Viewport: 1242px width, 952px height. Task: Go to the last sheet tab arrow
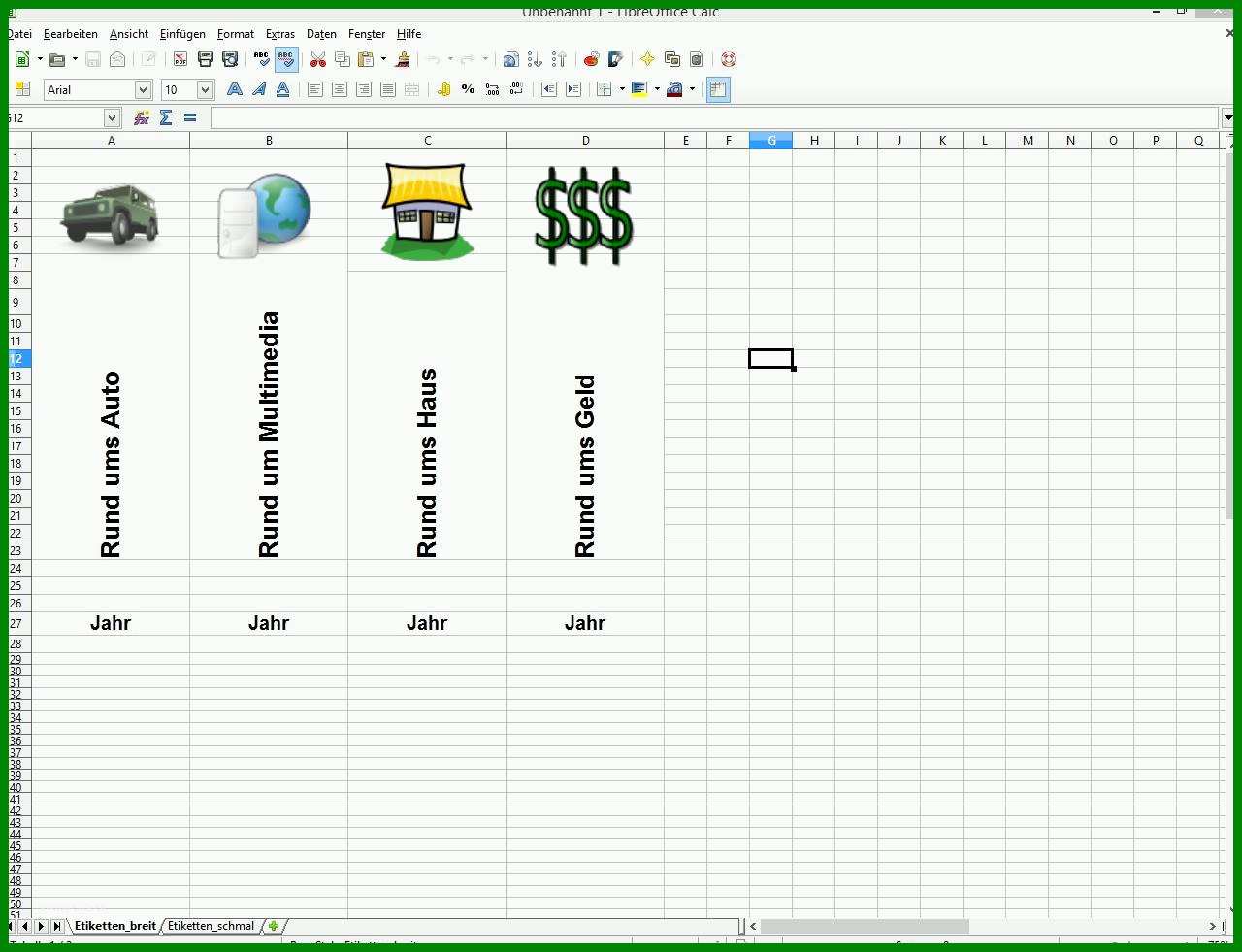click(x=57, y=926)
